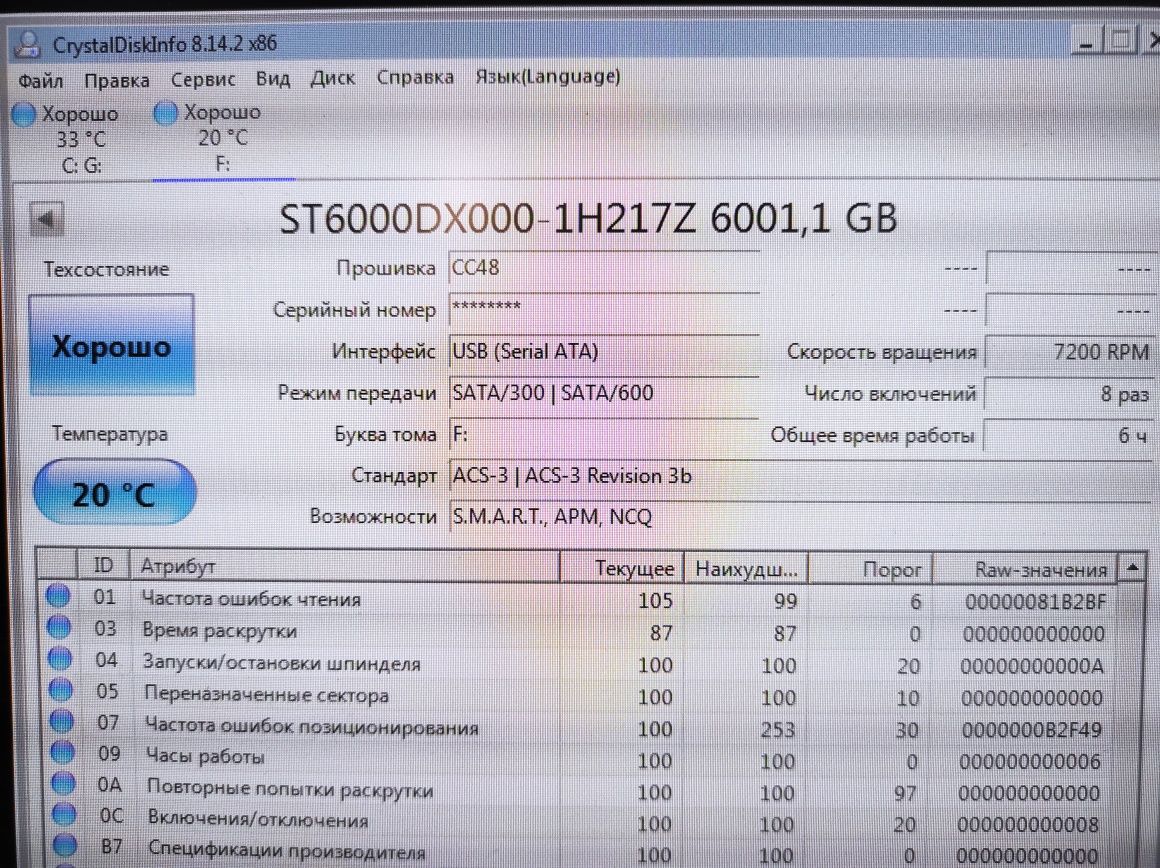Click status icon of attribute 07
The height and width of the screenshot is (868, 1160).
61,721
